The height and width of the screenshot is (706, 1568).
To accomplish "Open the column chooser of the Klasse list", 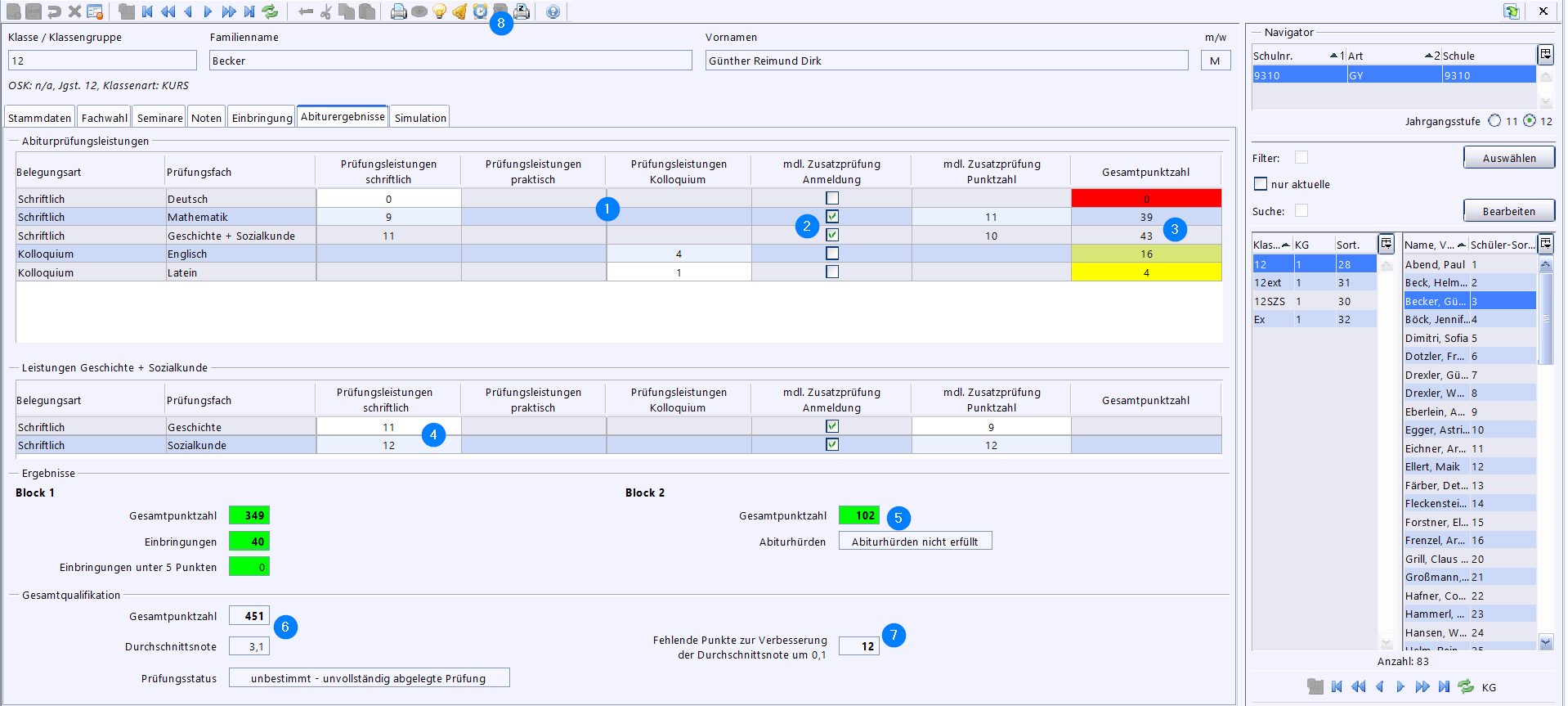I will [x=1387, y=244].
